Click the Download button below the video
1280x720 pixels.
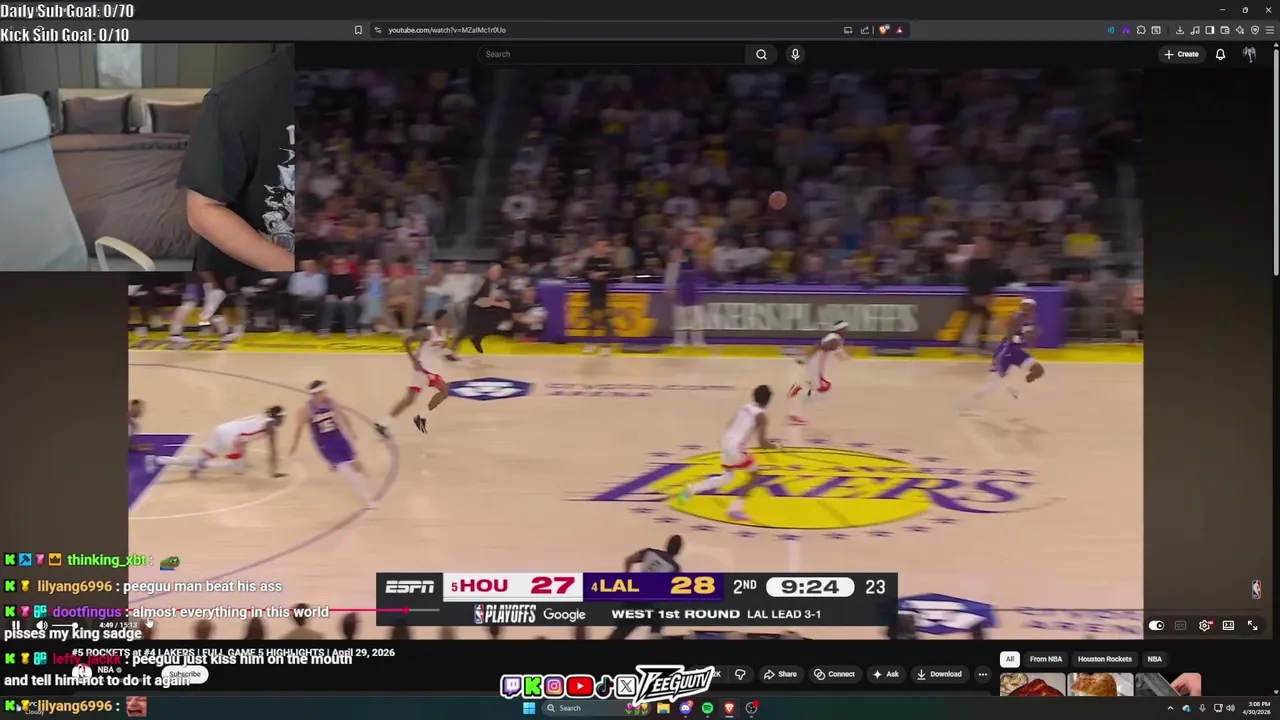(x=940, y=674)
